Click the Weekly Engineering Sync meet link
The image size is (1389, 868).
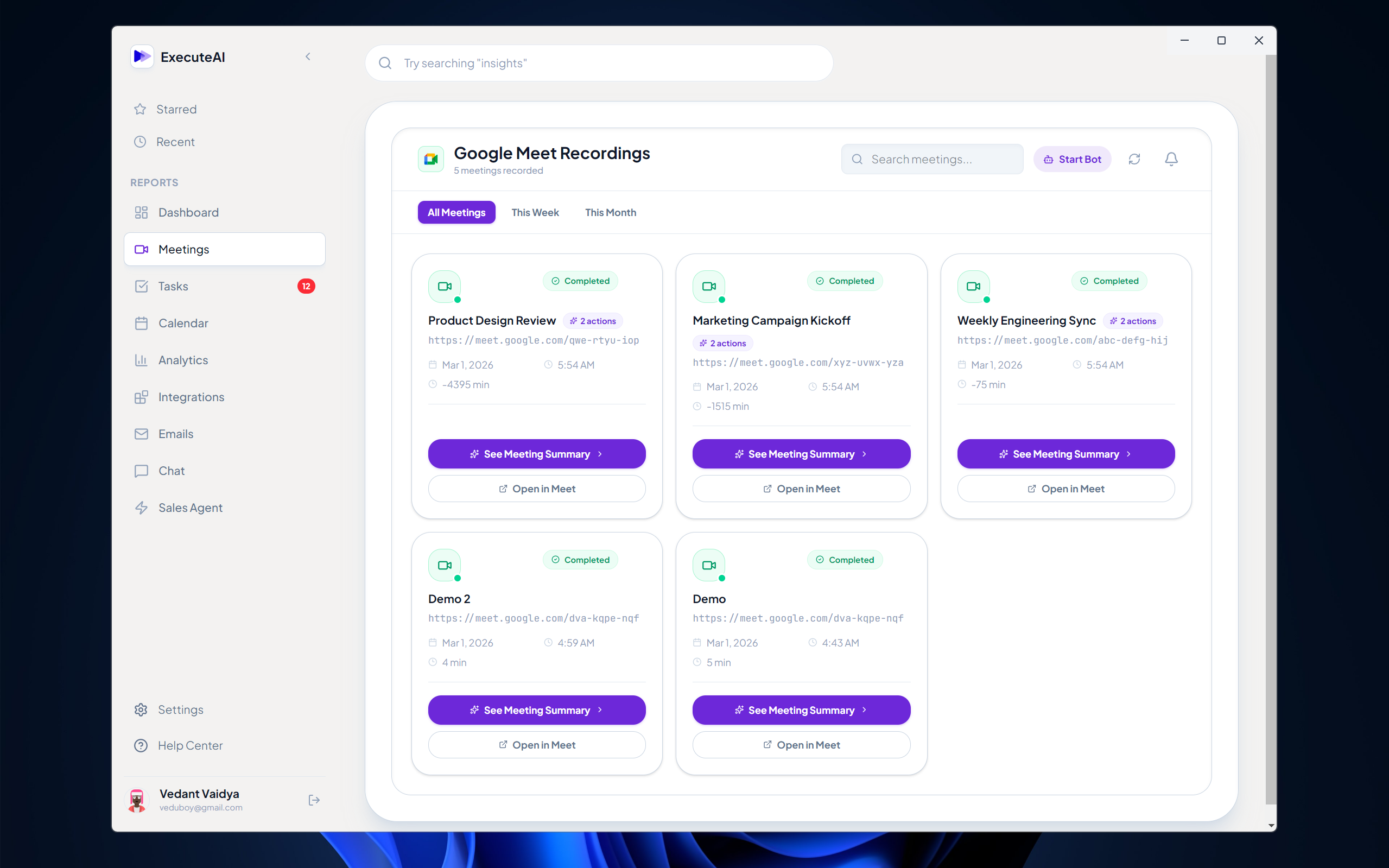(x=1062, y=340)
